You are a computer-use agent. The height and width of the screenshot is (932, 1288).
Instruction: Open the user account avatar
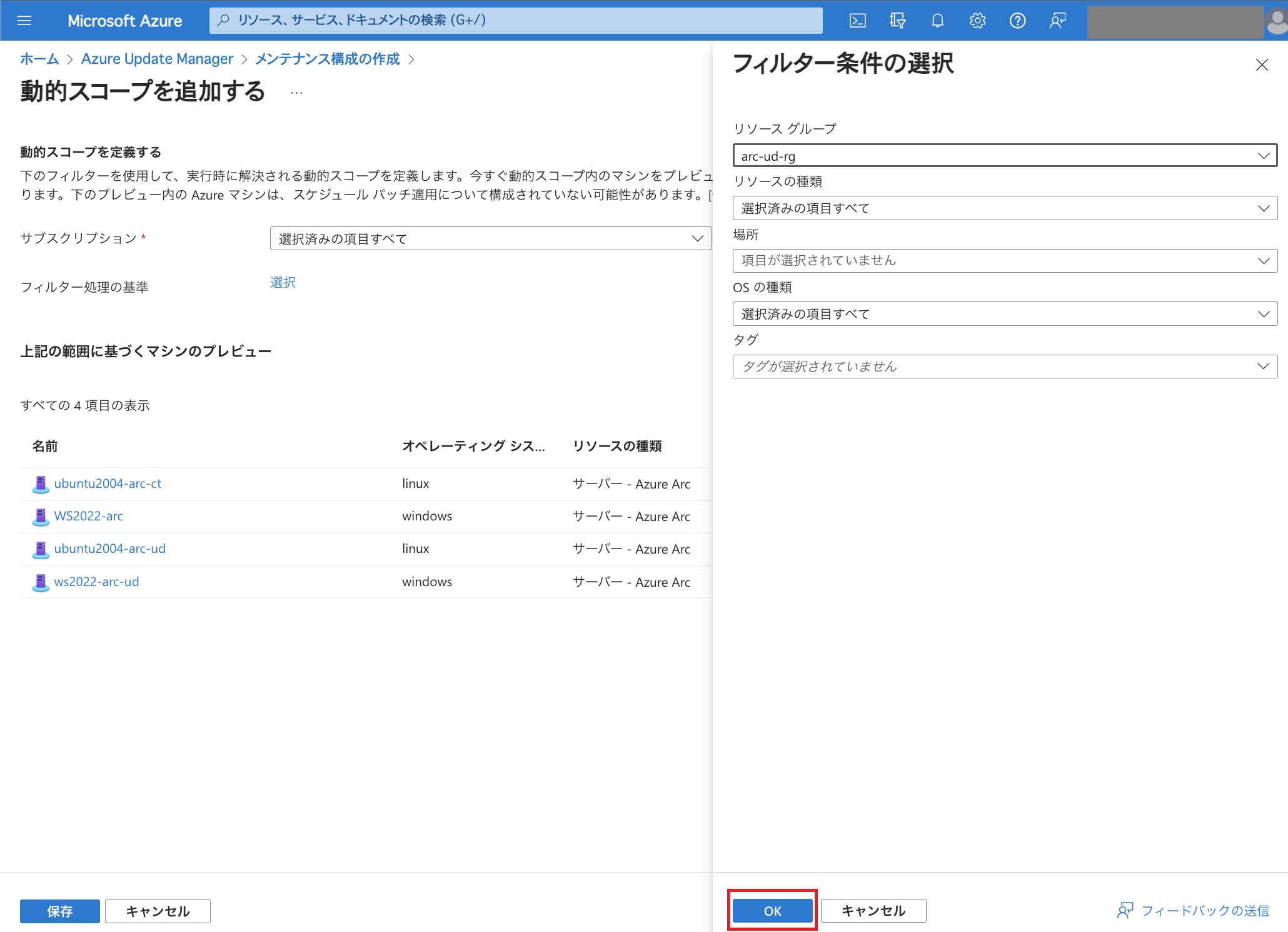pyautogui.click(x=1276, y=22)
